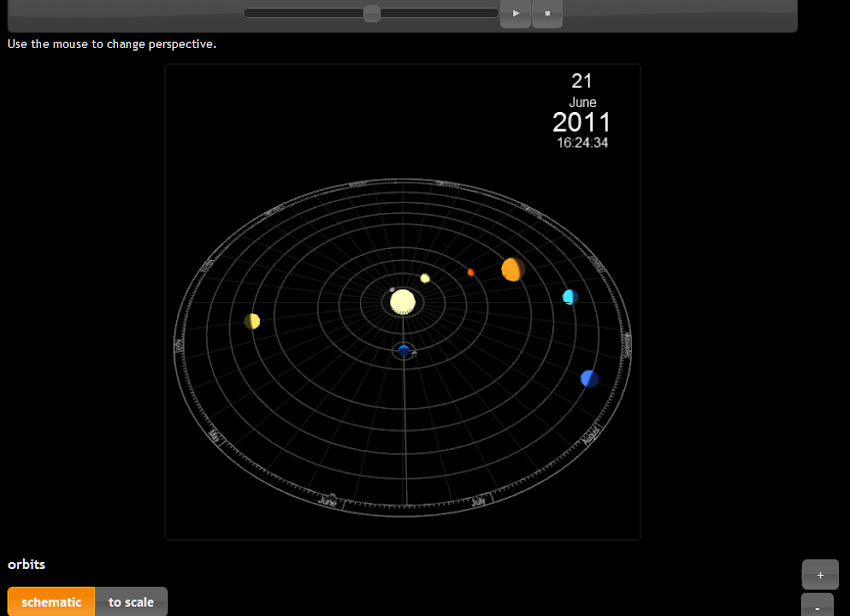Select the dark blue Neptune sphere
The height and width of the screenshot is (616, 850).
[589, 378]
